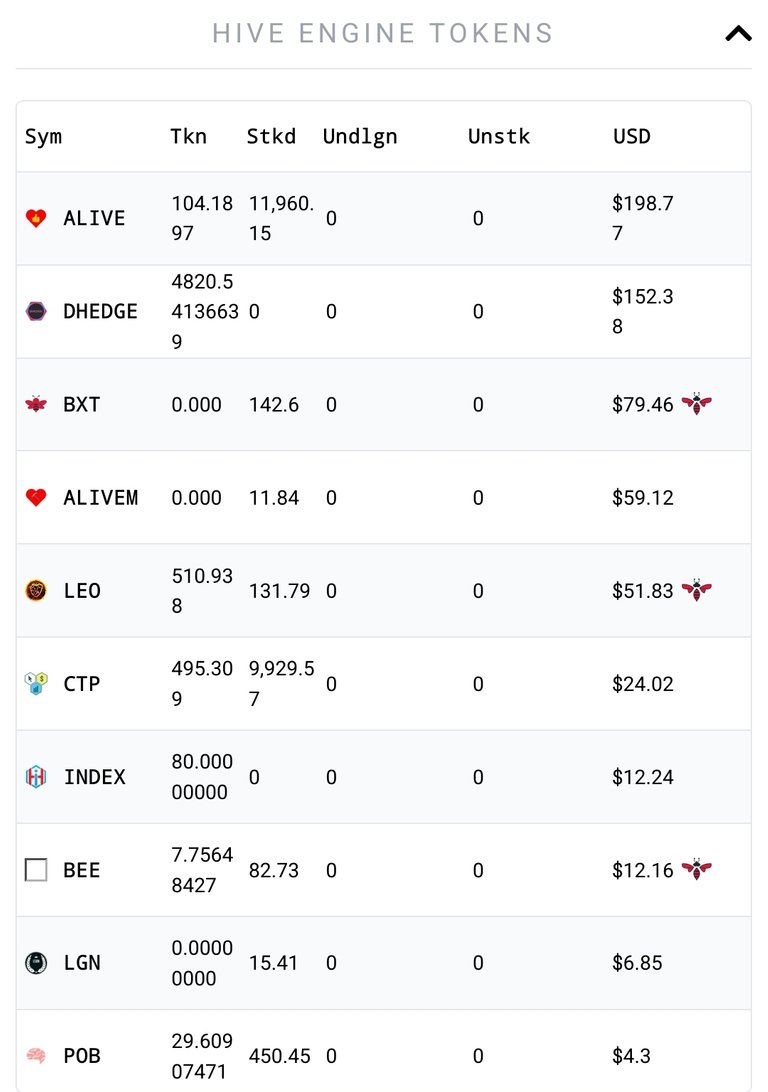The width and height of the screenshot is (768, 1092).
Task: Click the Sym column header
Action: click(x=43, y=136)
